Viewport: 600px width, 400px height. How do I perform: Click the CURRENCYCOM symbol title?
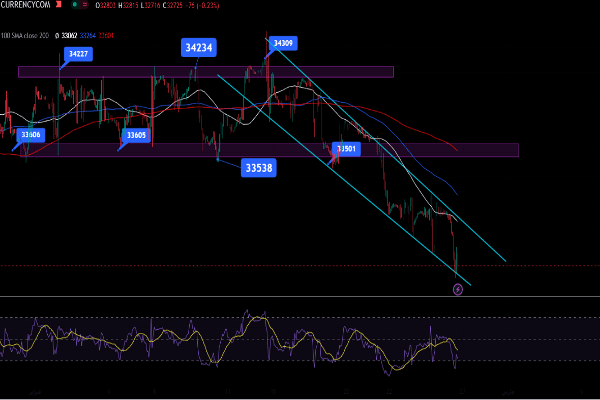[26, 6]
